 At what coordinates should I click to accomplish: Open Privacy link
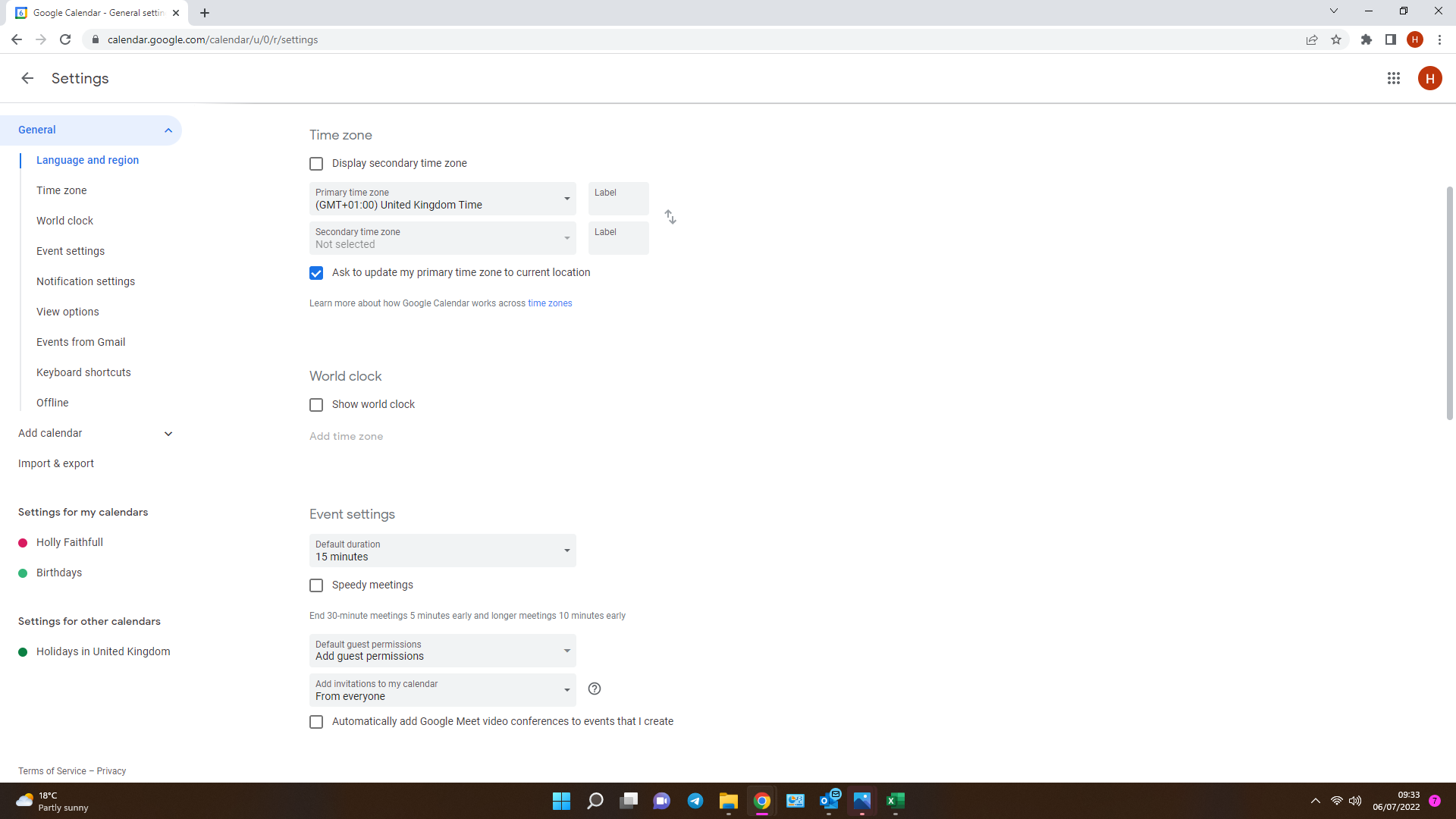[111, 771]
